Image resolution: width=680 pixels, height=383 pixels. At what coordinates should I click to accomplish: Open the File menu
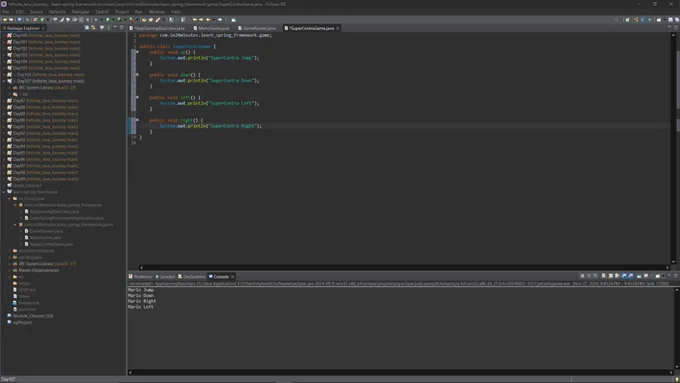pyautogui.click(x=6, y=12)
